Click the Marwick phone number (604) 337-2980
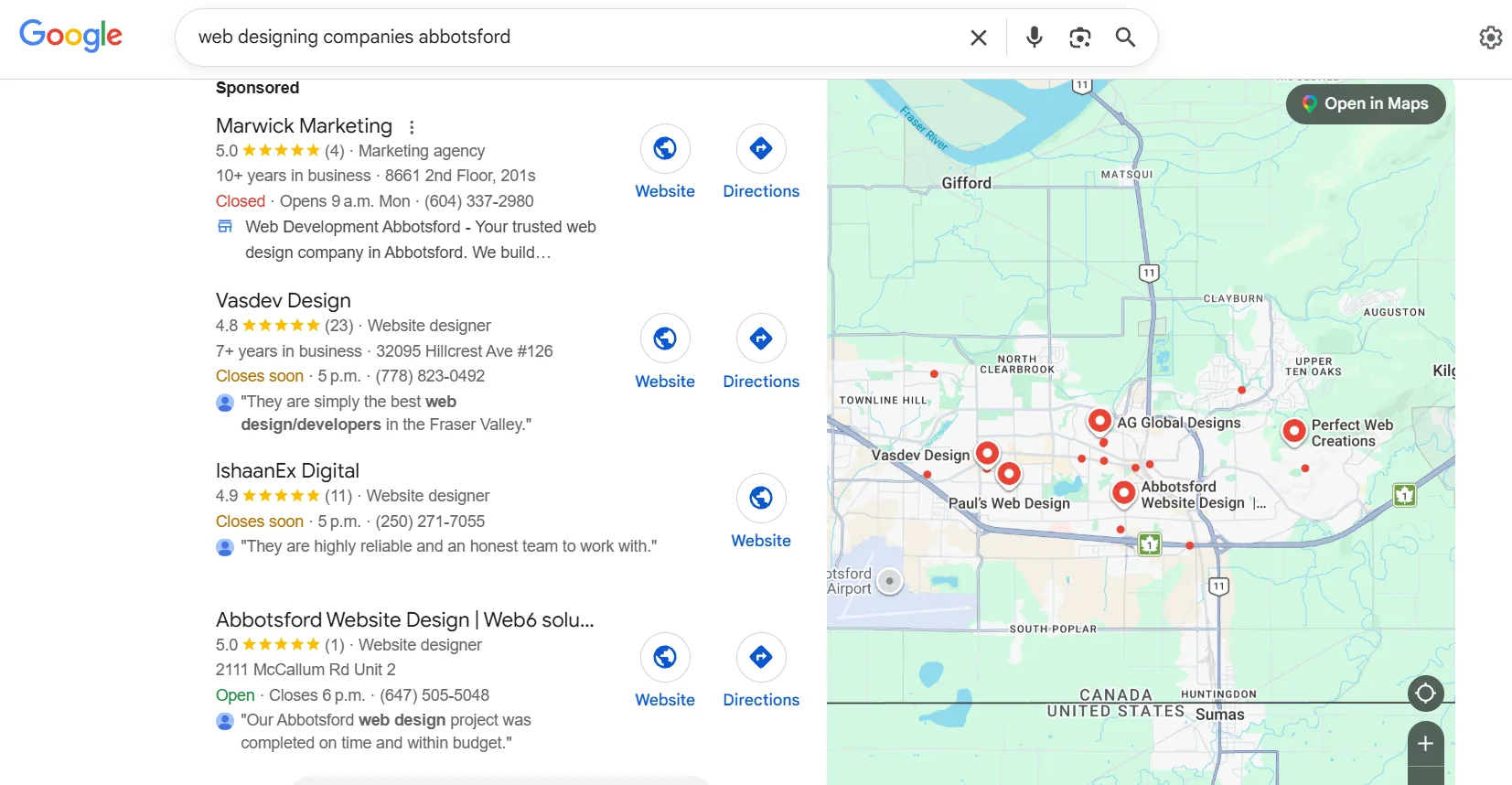 479,201
